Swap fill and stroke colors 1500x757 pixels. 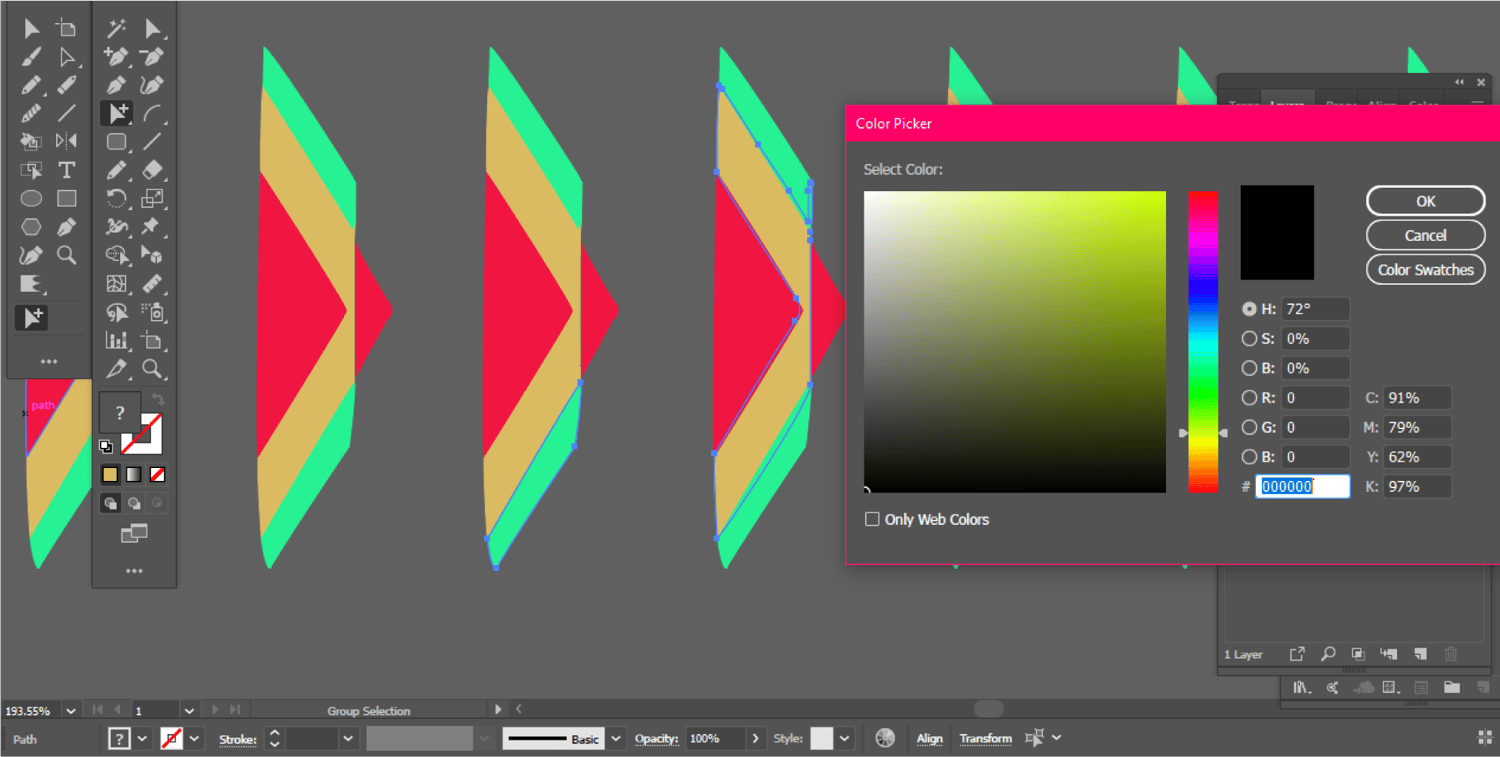[157, 400]
